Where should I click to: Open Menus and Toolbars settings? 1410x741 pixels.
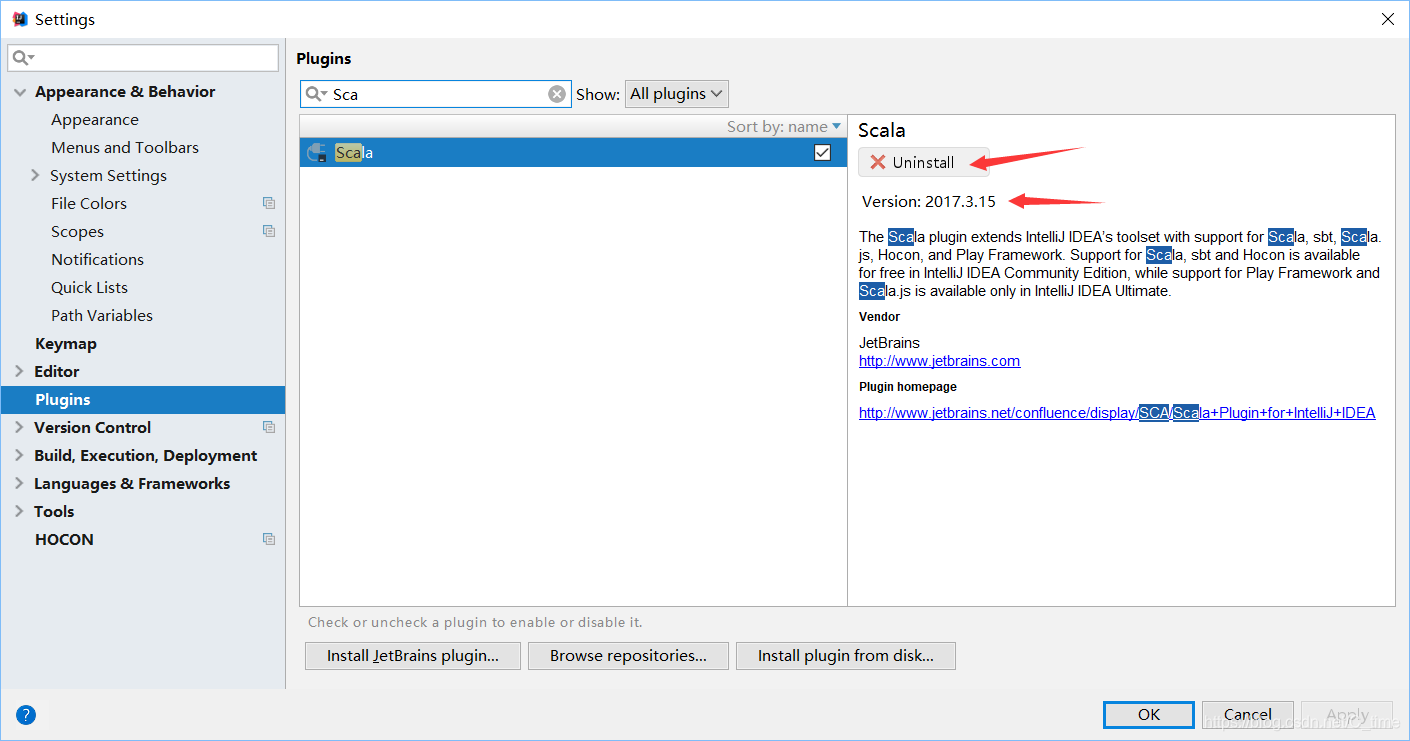[125, 147]
